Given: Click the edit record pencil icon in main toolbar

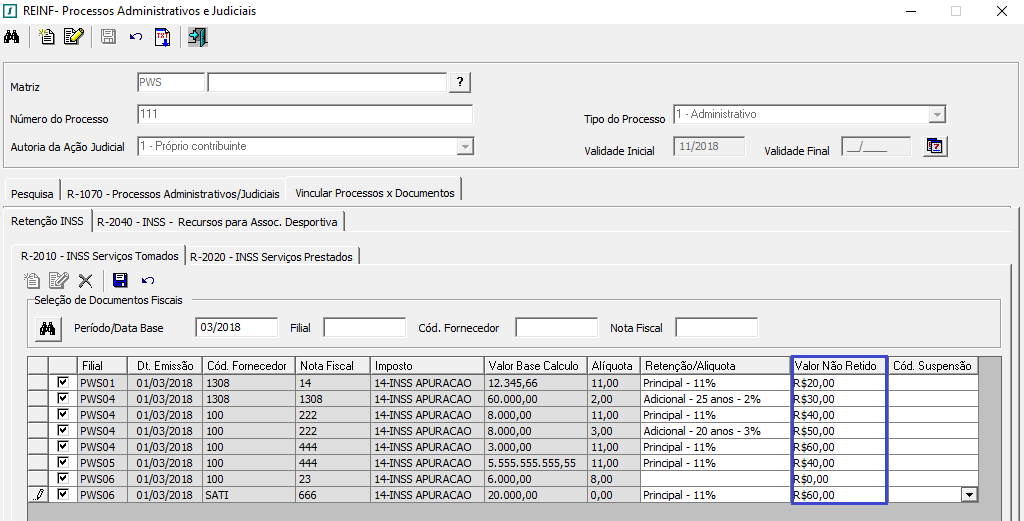Looking at the screenshot, I should pyautogui.click(x=73, y=38).
